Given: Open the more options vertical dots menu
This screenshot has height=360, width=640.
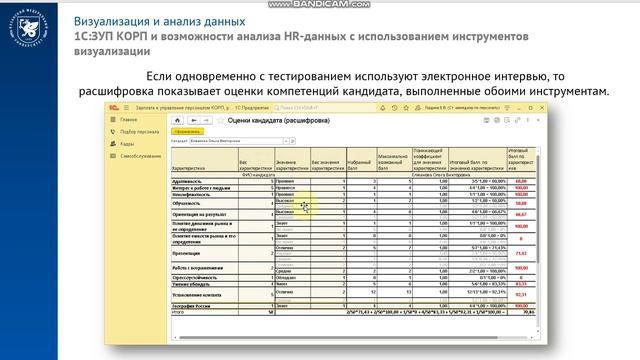Looking at the screenshot, I should point(528,120).
